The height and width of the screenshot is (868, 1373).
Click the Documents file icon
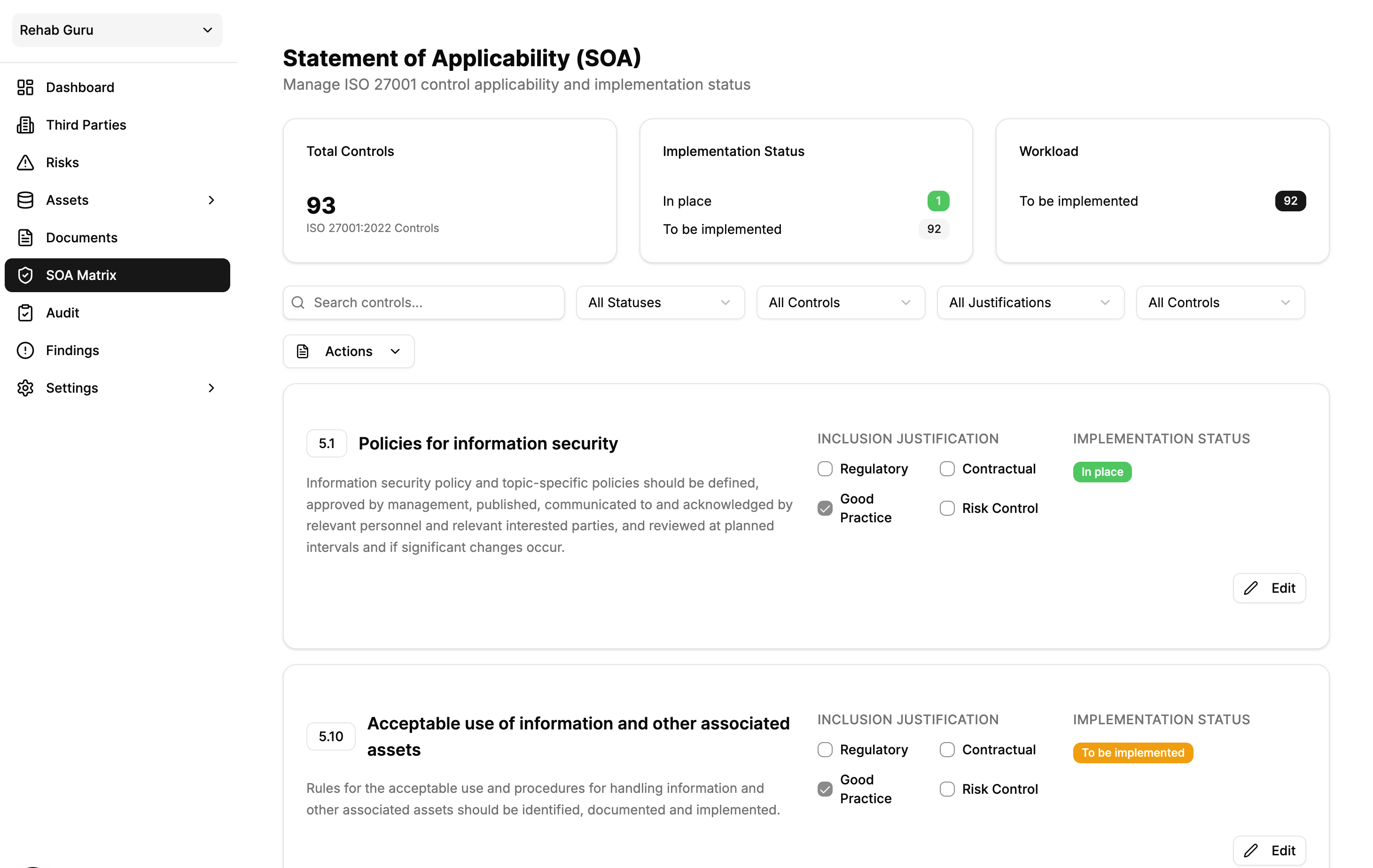click(25, 238)
